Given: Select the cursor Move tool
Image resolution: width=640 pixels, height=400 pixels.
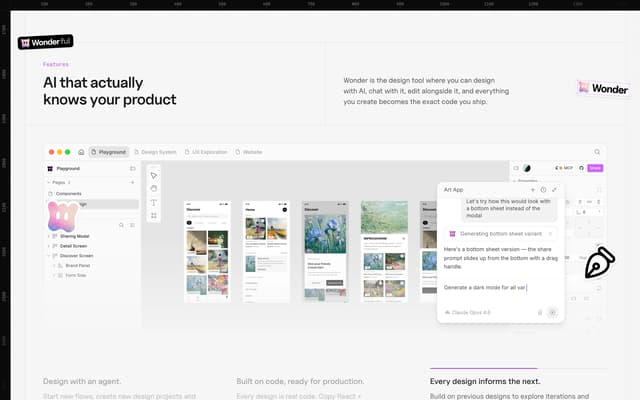Looking at the screenshot, I should pyautogui.click(x=153, y=176).
